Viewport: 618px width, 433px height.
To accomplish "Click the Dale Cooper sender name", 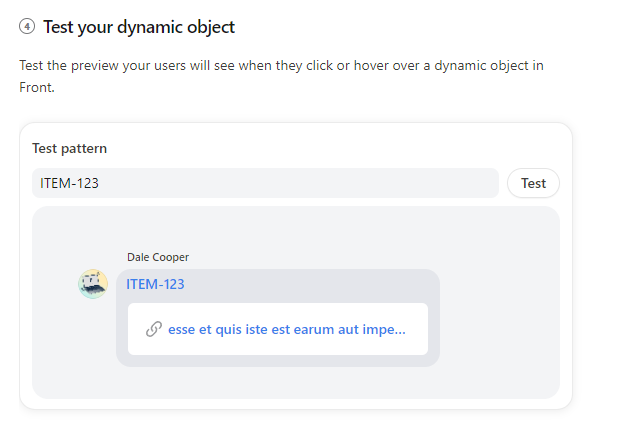I will coord(158,257).
